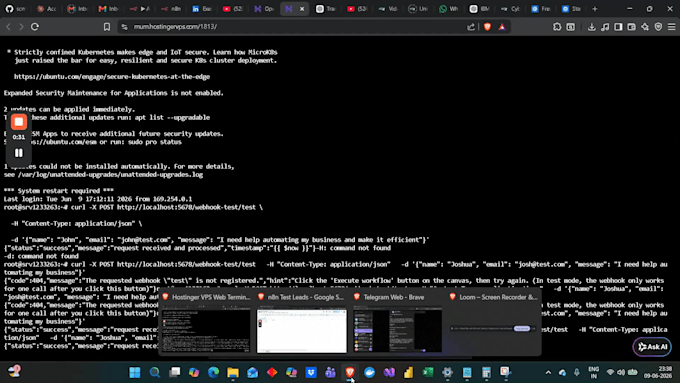Open Brave Shields lion icon

(x=487, y=27)
